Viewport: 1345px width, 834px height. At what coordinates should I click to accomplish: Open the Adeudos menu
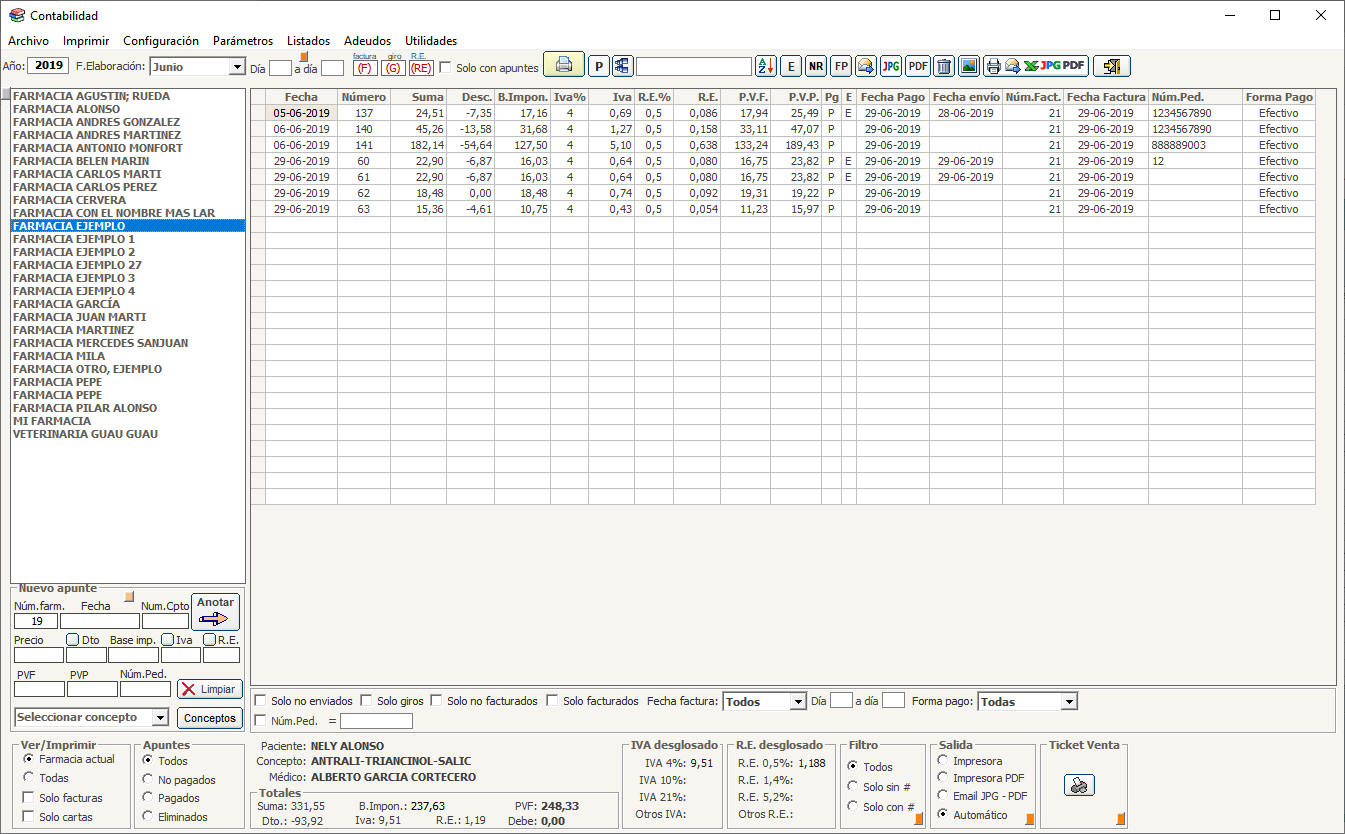pyautogui.click(x=367, y=41)
